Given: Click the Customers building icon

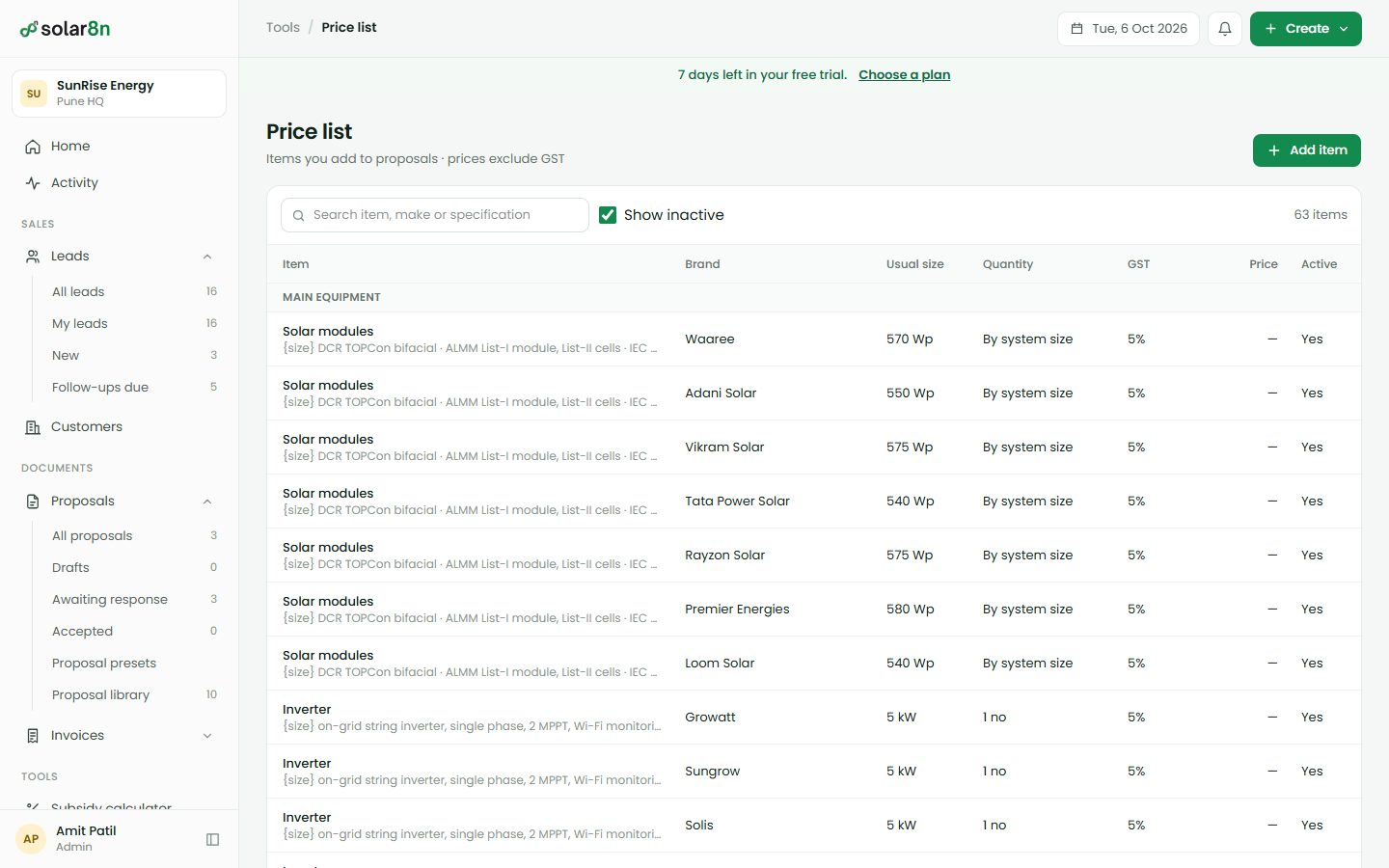Looking at the screenshot, I should click(x=33, y=427).
